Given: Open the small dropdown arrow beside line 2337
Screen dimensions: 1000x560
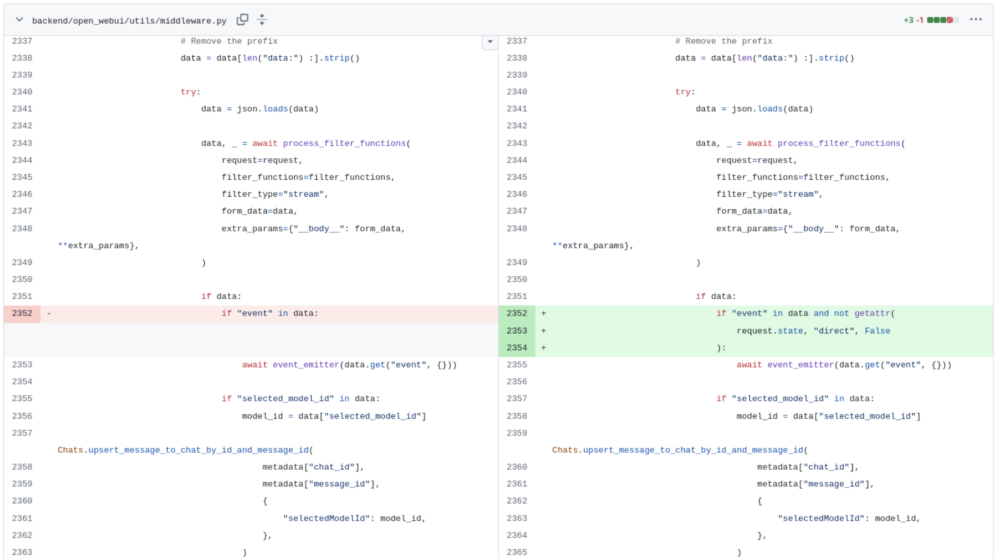Looking at the screenshot, I should coord(489,41).
